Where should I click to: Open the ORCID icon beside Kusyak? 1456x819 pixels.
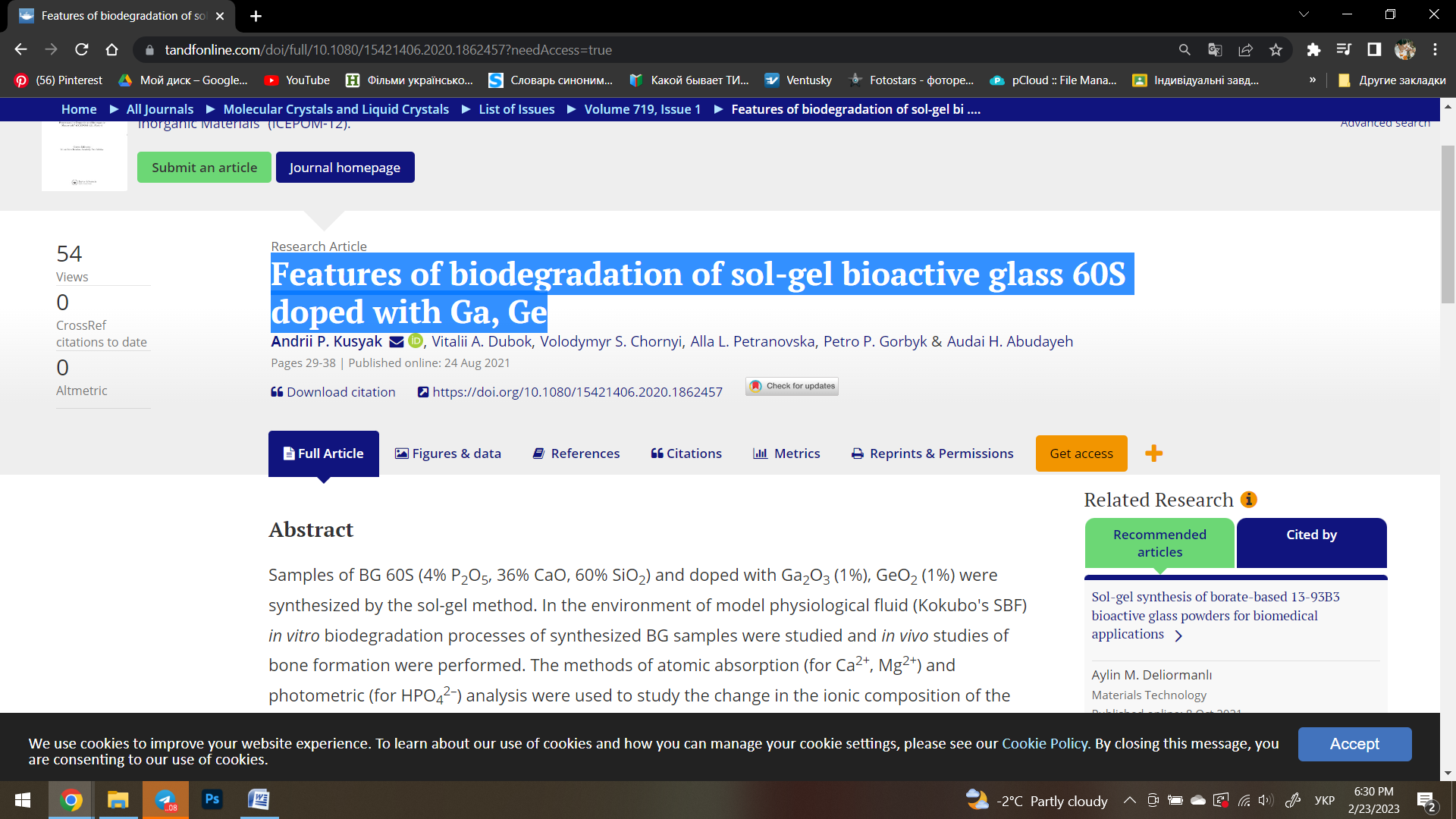point(416,341)
